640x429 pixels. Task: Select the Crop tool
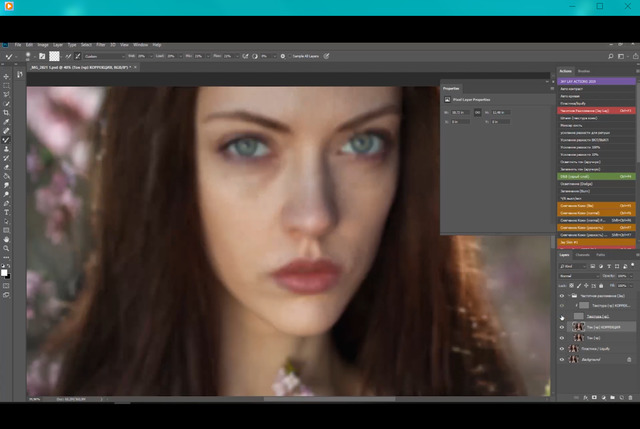point(7,113)
